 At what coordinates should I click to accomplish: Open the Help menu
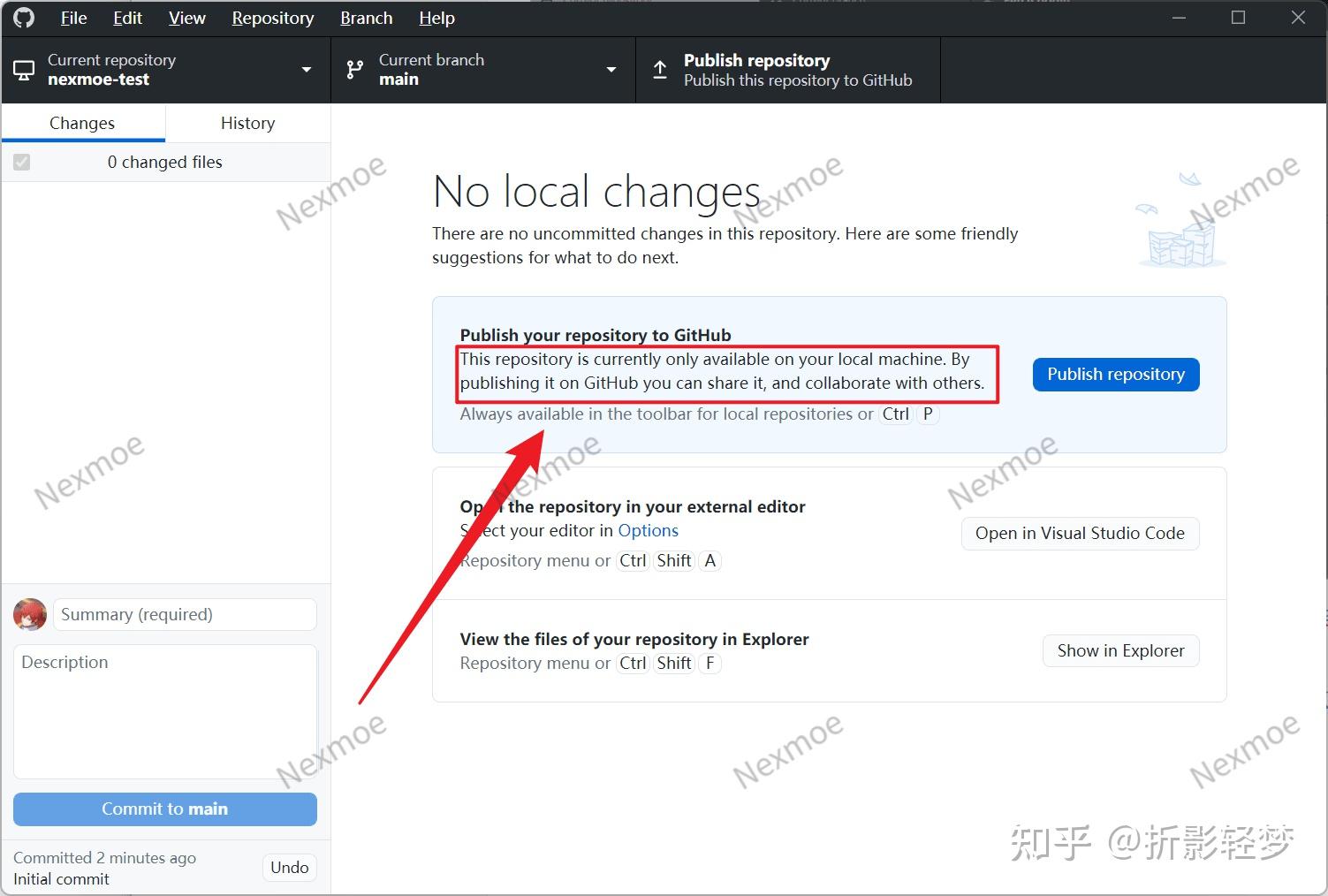pyautogui.click(x=436, y=18)
